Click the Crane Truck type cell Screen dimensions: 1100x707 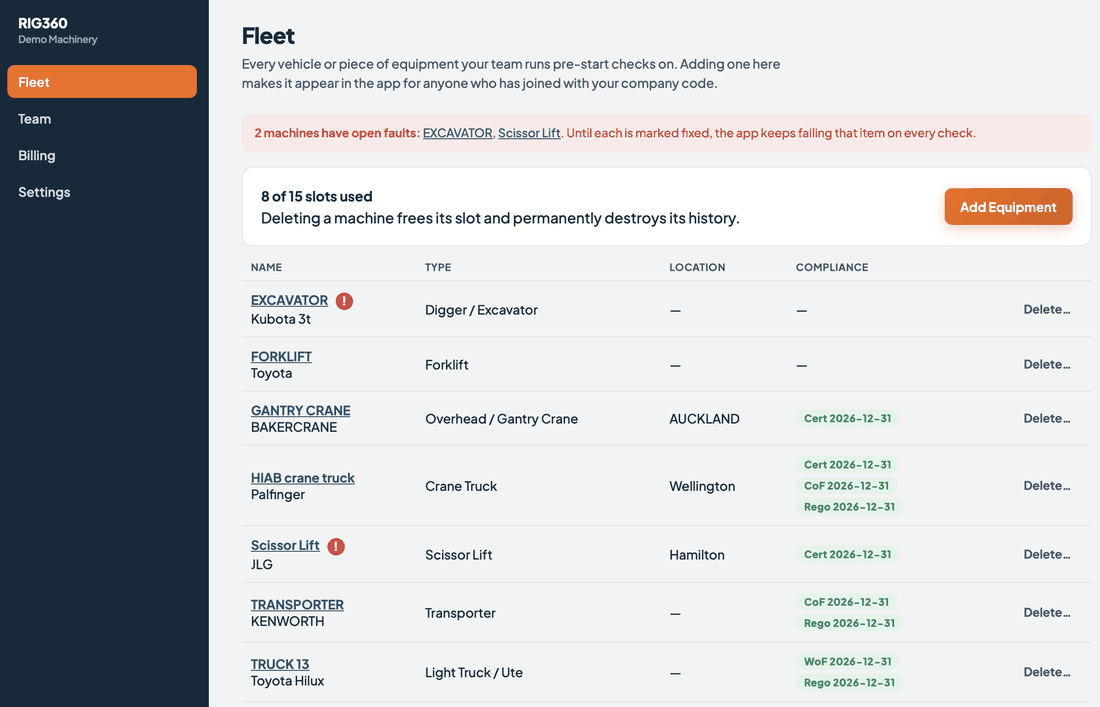click(x=461, y=486)
